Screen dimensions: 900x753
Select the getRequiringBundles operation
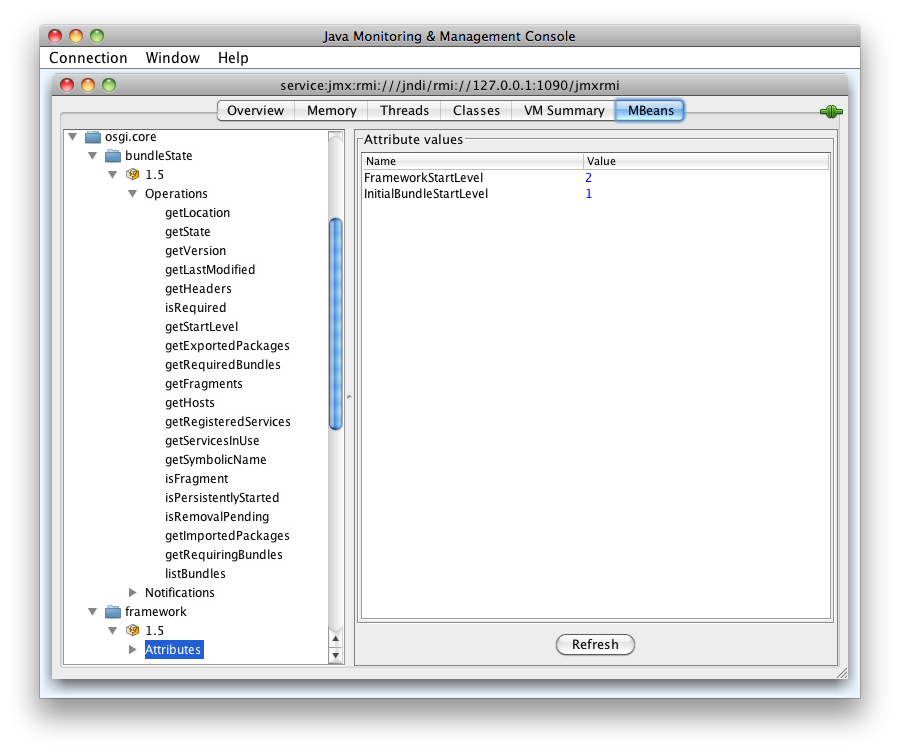(x=224, y=554)
